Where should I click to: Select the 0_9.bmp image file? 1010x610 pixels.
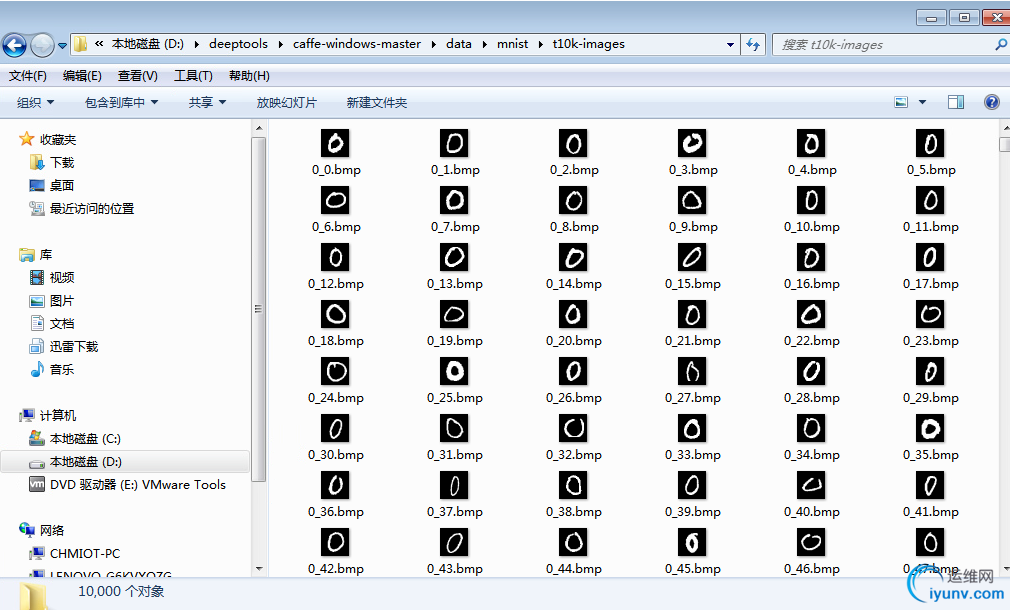pyautogui.click(x=692, y=200)
